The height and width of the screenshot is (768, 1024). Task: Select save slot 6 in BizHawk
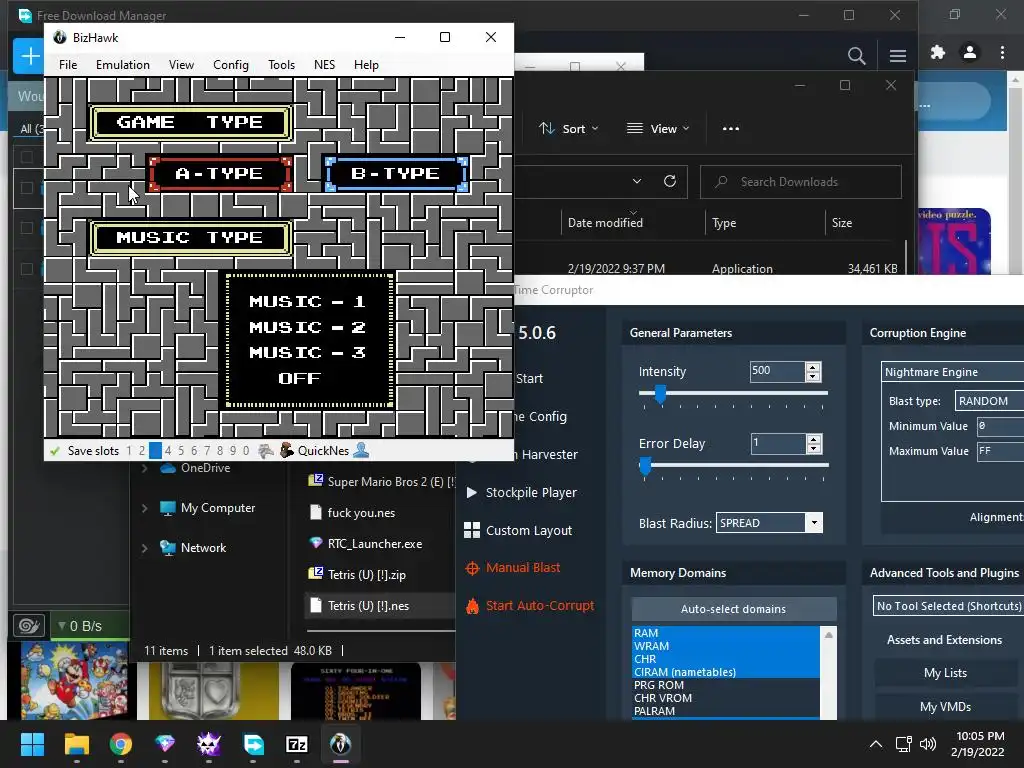point(194,451)
